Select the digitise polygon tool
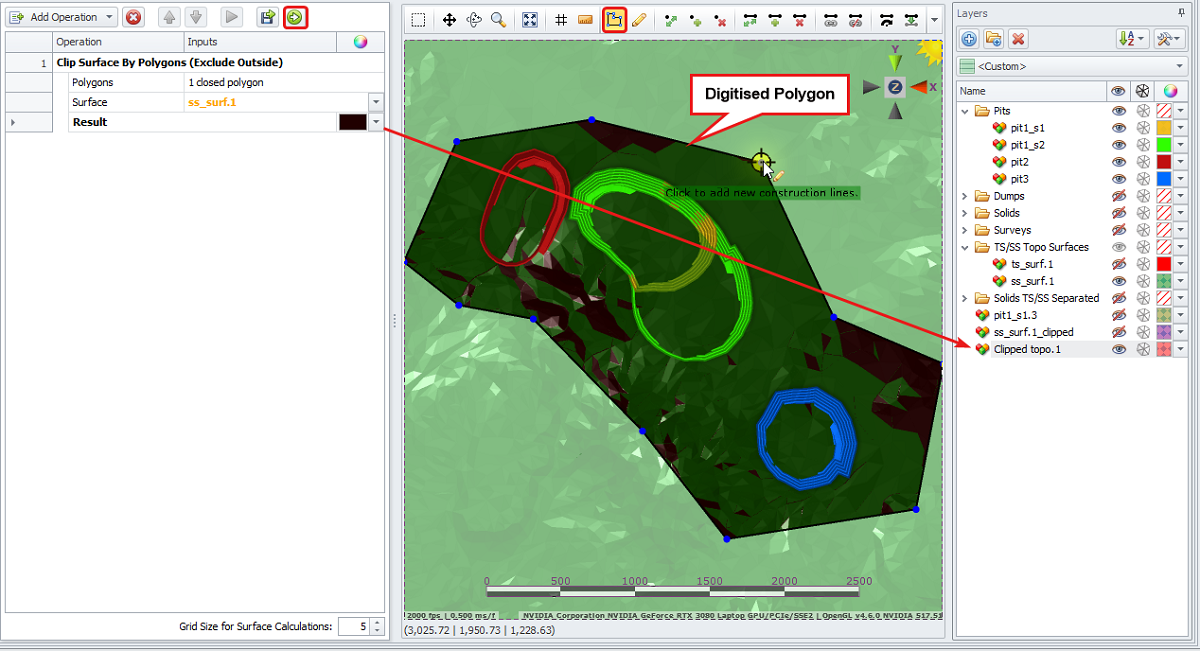The height and width of the screenshot is (651, 1200). (614, 19)
